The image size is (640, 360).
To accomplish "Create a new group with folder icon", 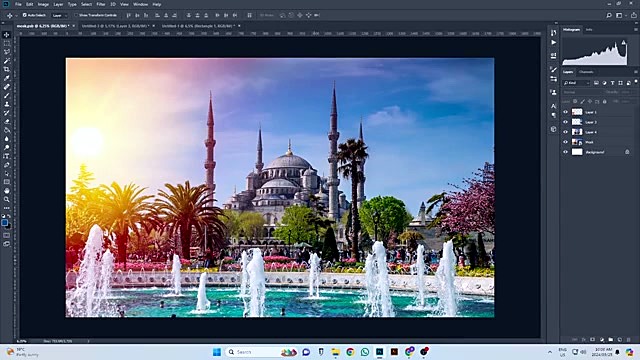I will click(x=611, y=339).
